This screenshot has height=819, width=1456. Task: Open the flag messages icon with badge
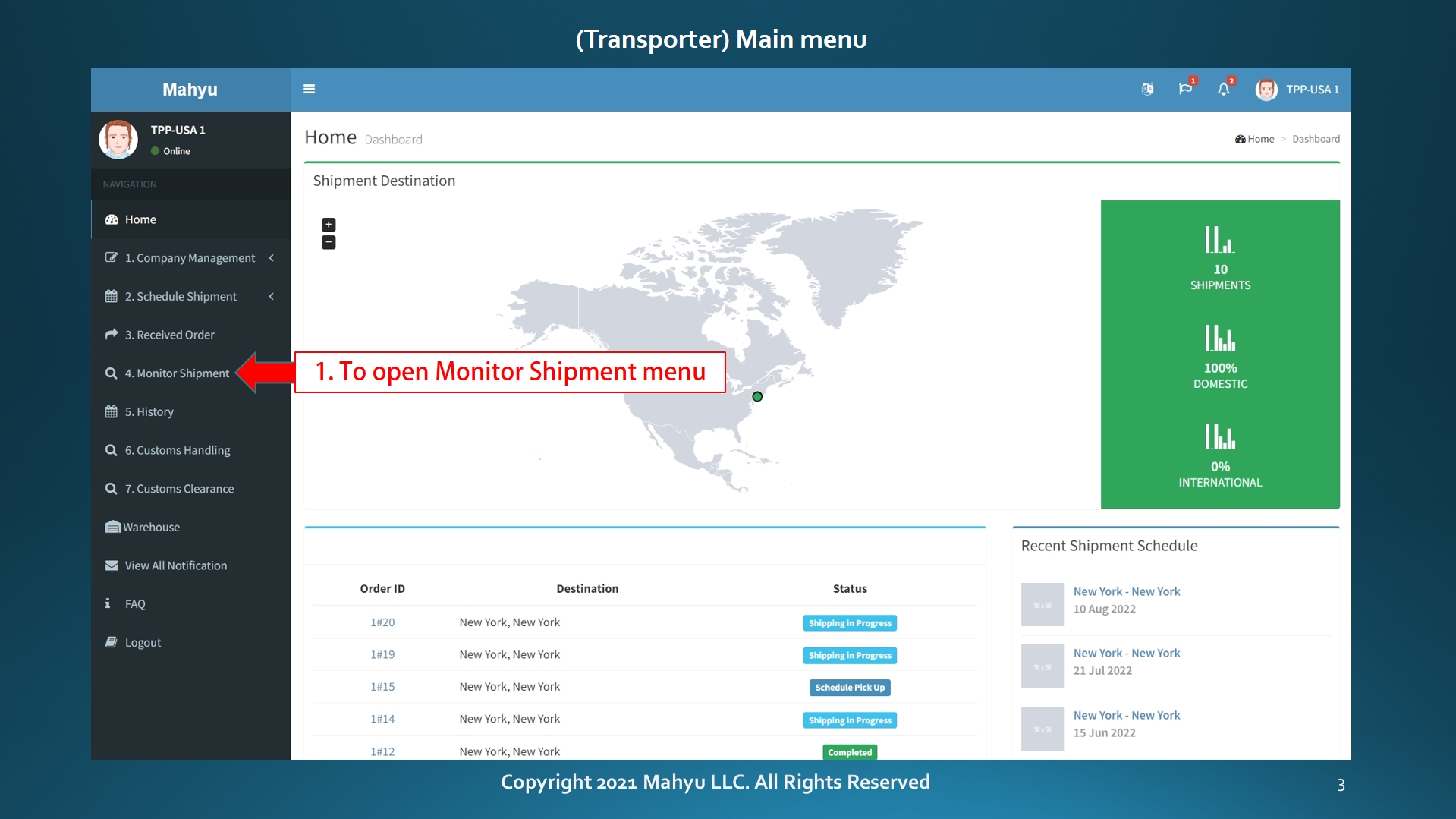pos(1185,89)
